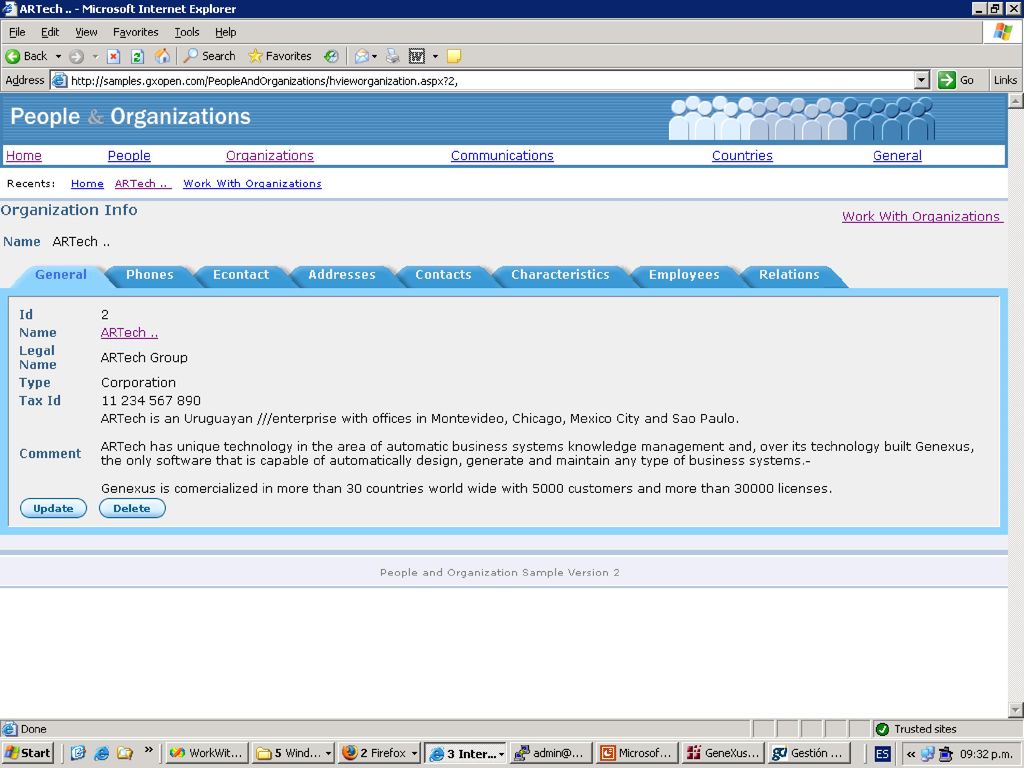
Task: Switch to the Econtact tab
Action: pos(240,275)
